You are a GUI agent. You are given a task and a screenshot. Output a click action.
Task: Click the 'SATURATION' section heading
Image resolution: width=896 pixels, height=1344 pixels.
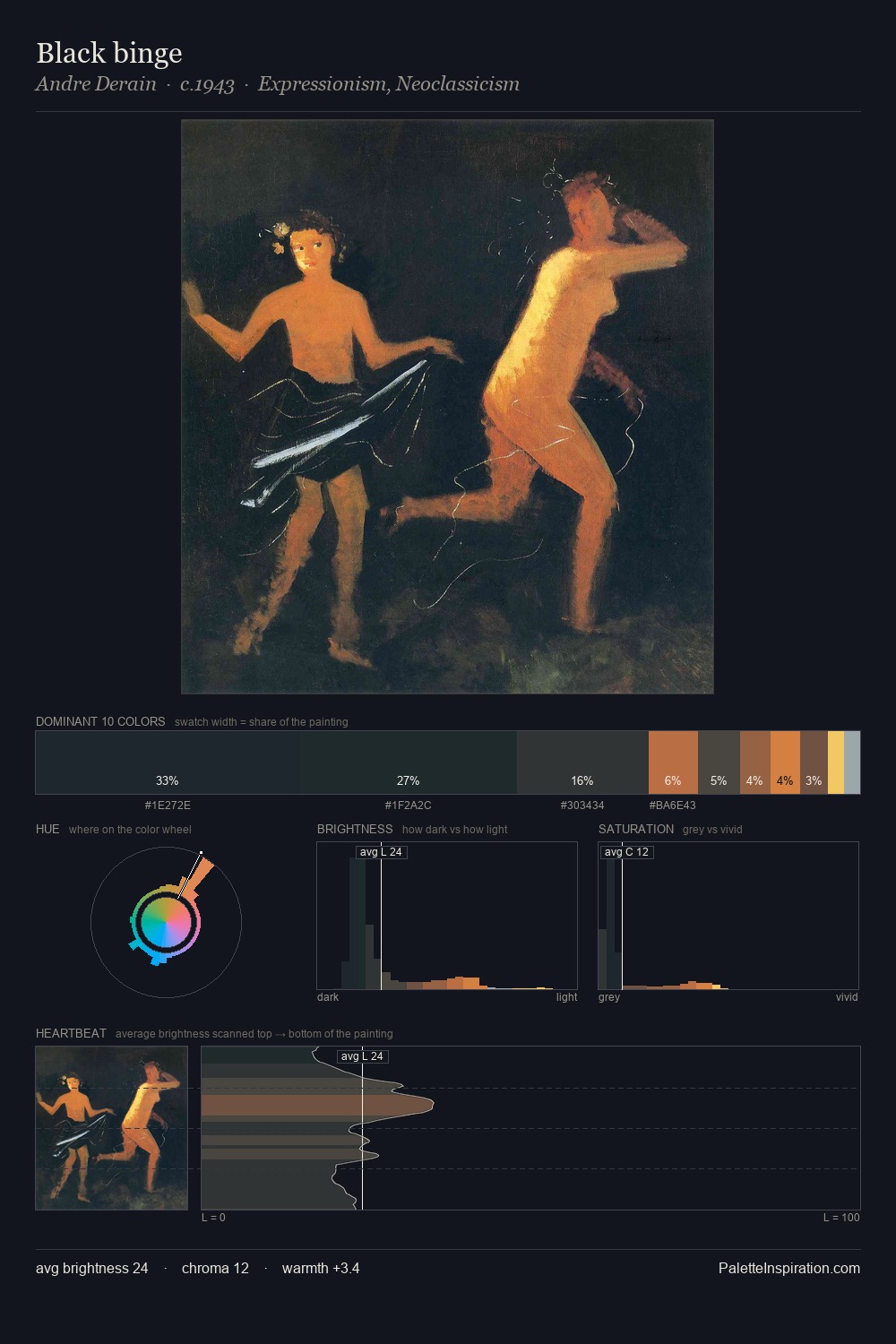[x=636, y=829]
